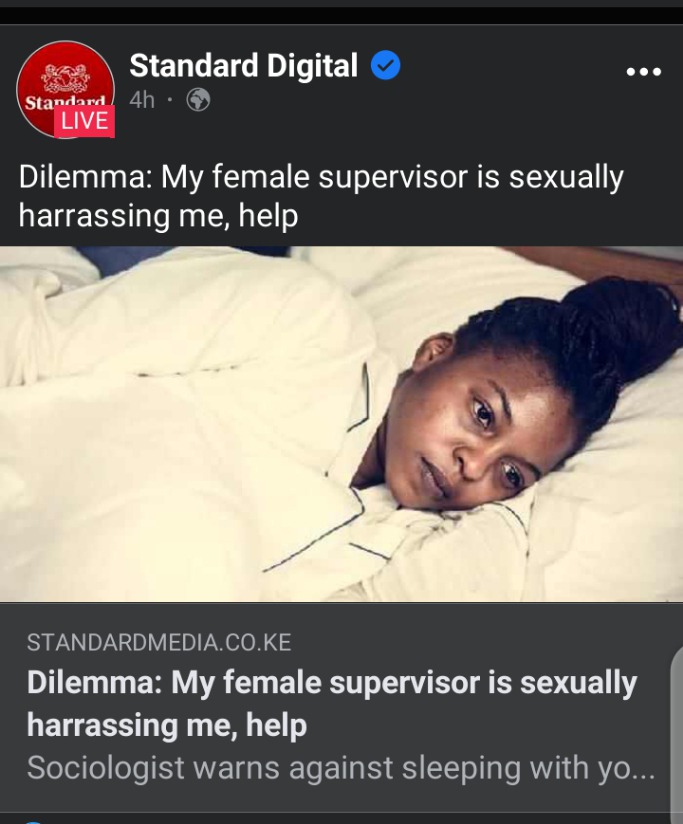The width and height of the screenshot is (683, 824).
Task: Click the 4h post timestamp
Action: 142,100
